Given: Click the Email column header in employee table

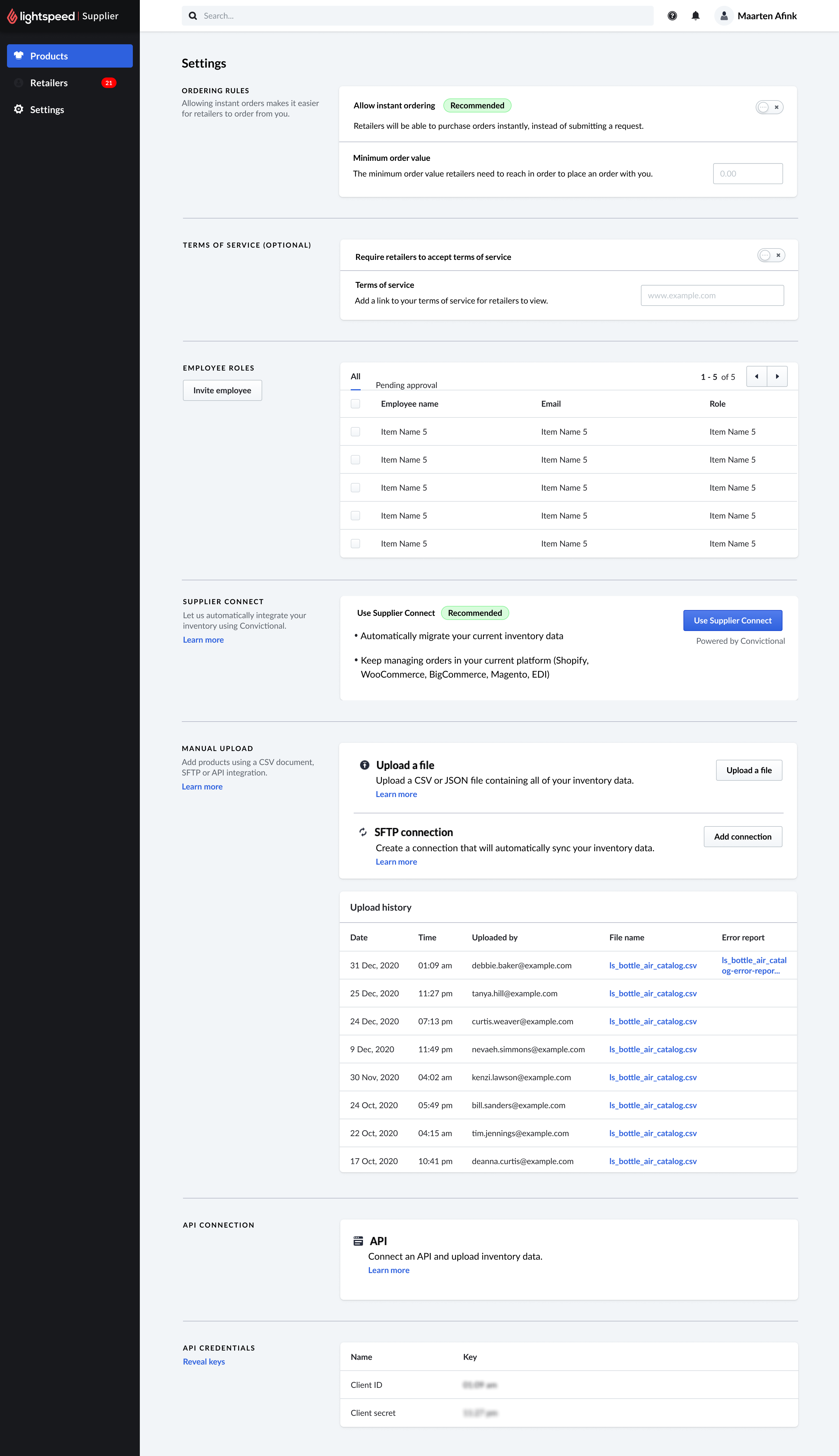Looking at the screenshot, I should [x=550, y=404].
